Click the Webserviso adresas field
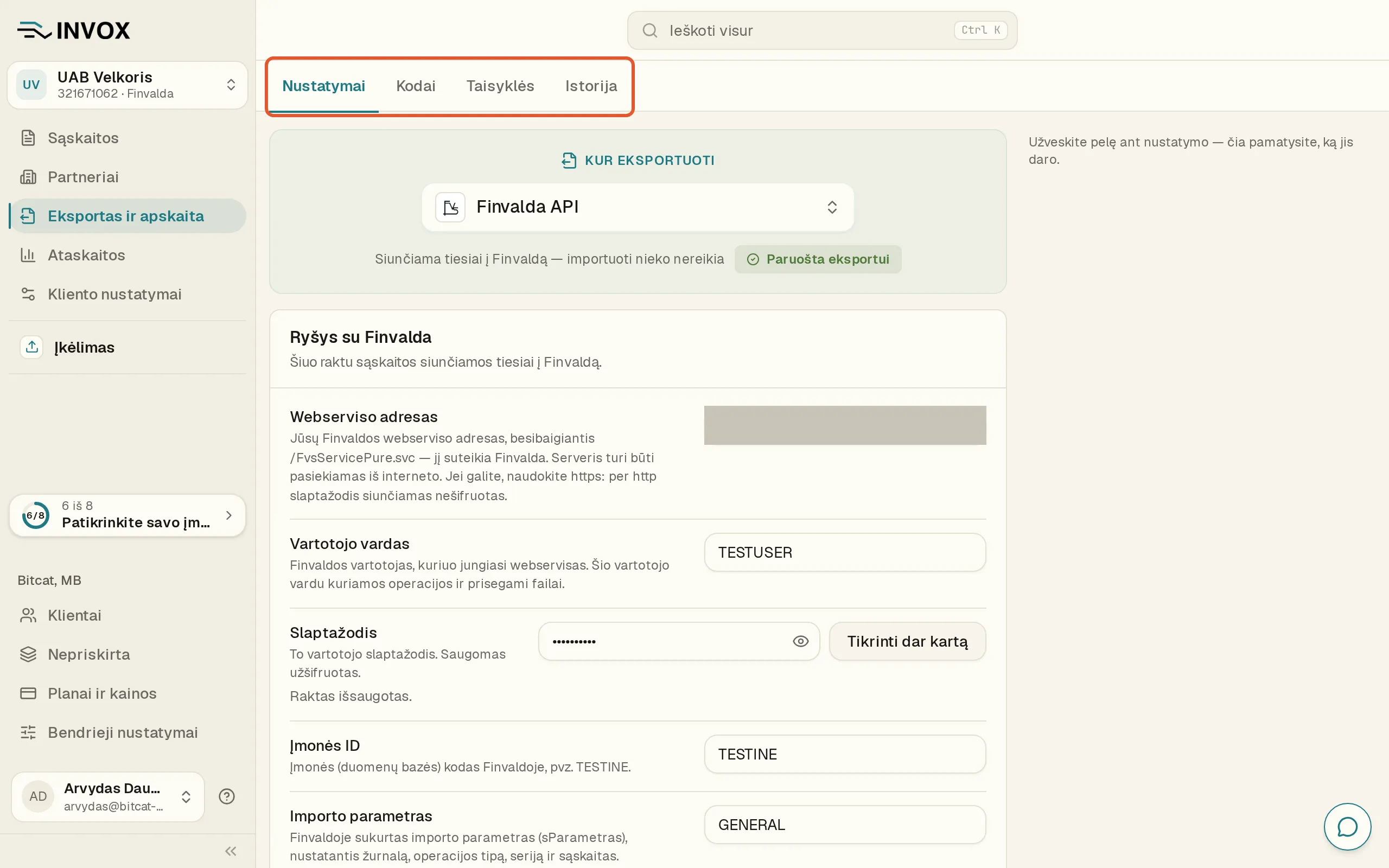The width and height of the screenshot is (1389, 868). tap(845, 425)
